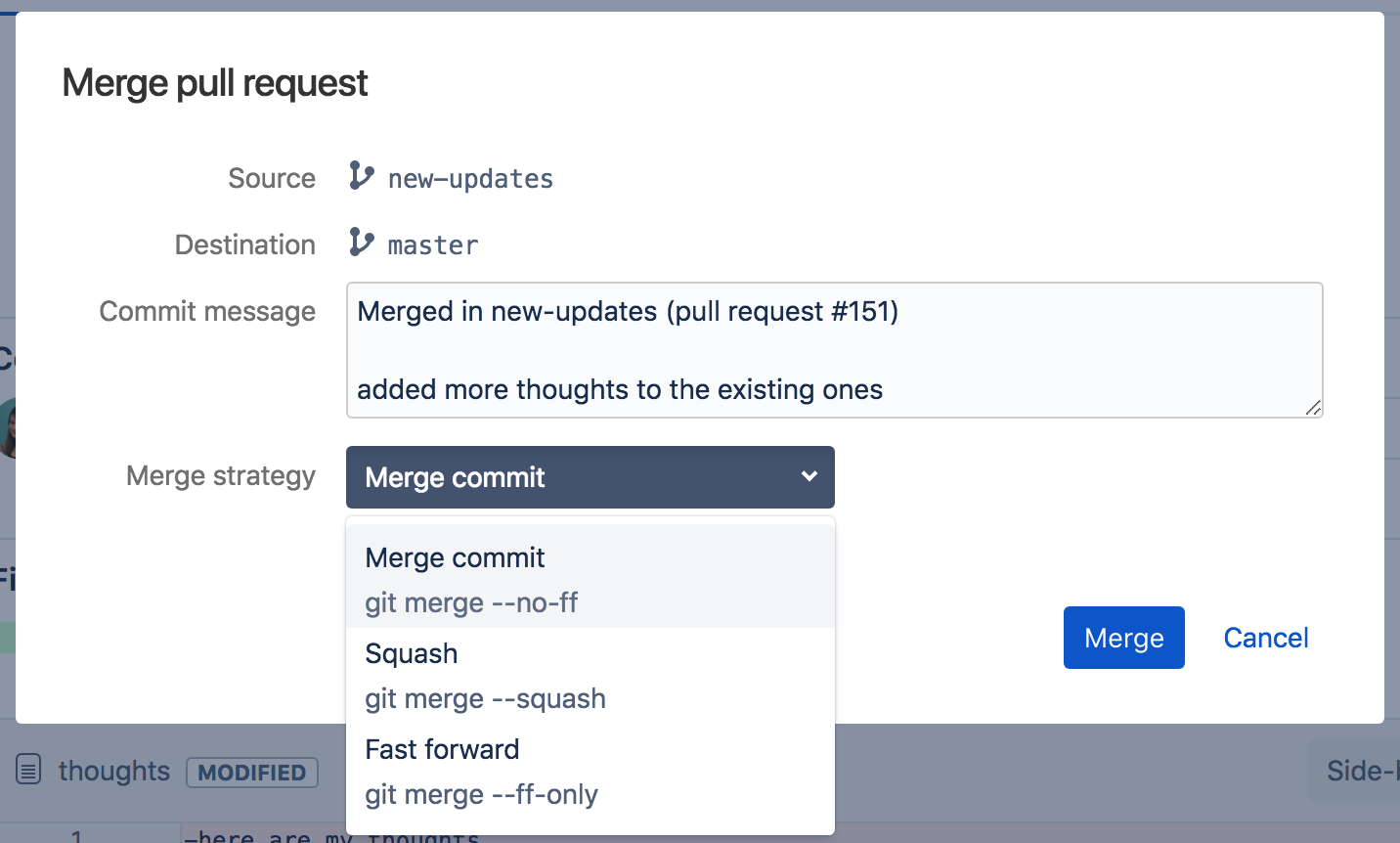
Task: Click inside the Commit message text area
Action: click(835, 350)
